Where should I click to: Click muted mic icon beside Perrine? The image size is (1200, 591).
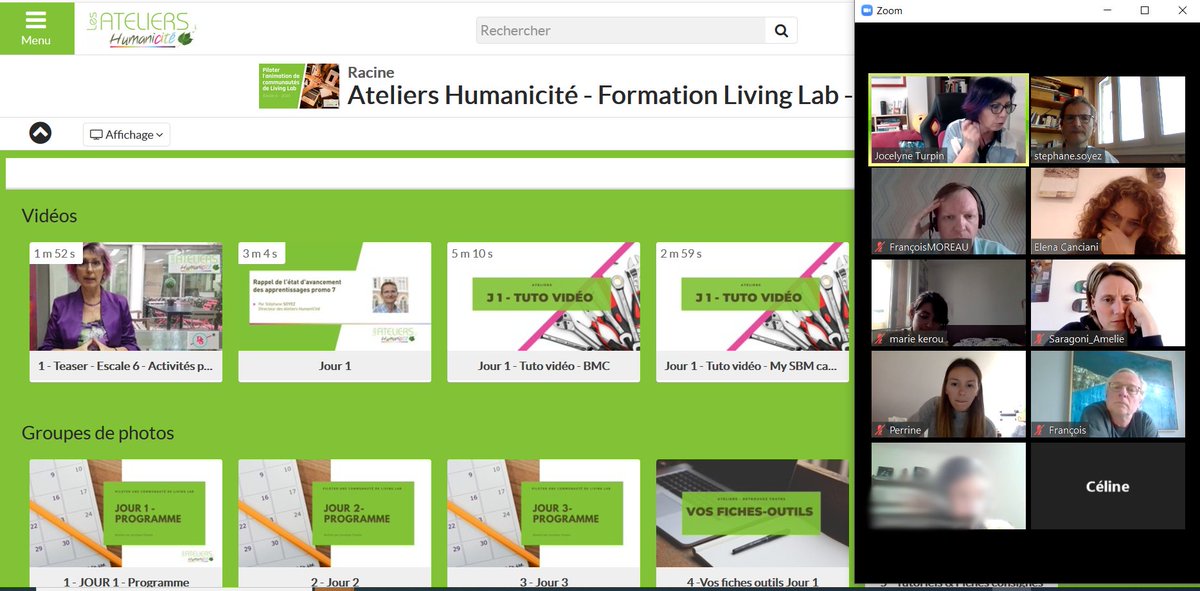[880, 430]
